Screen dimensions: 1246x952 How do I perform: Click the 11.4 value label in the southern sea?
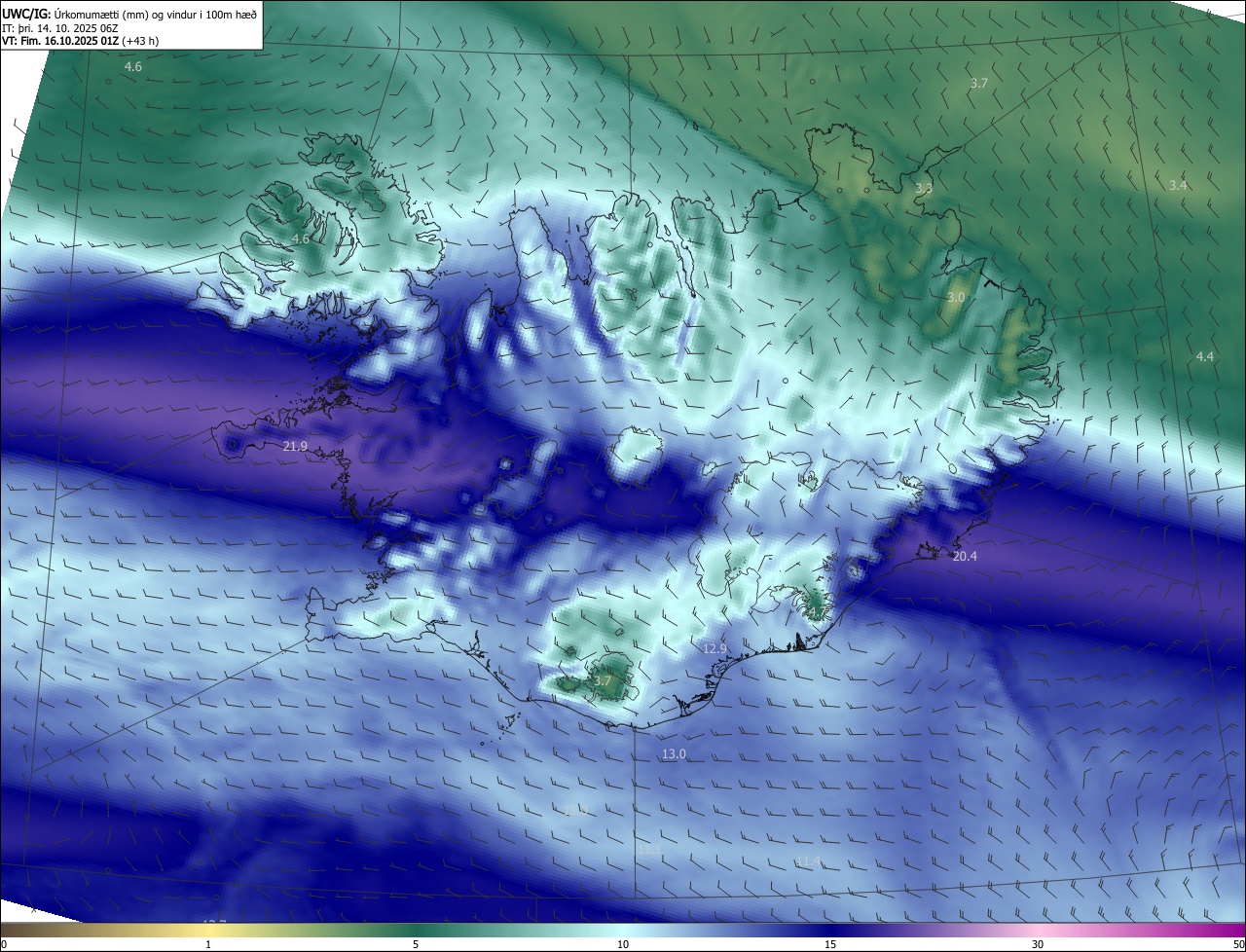coord(808,860)
